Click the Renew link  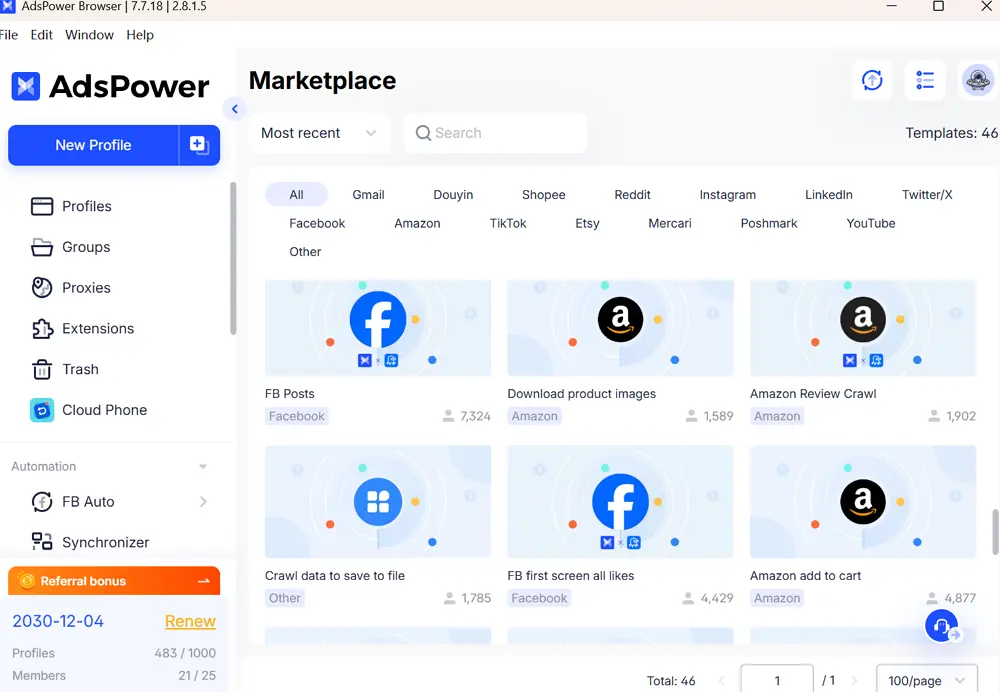click(190, 621)
